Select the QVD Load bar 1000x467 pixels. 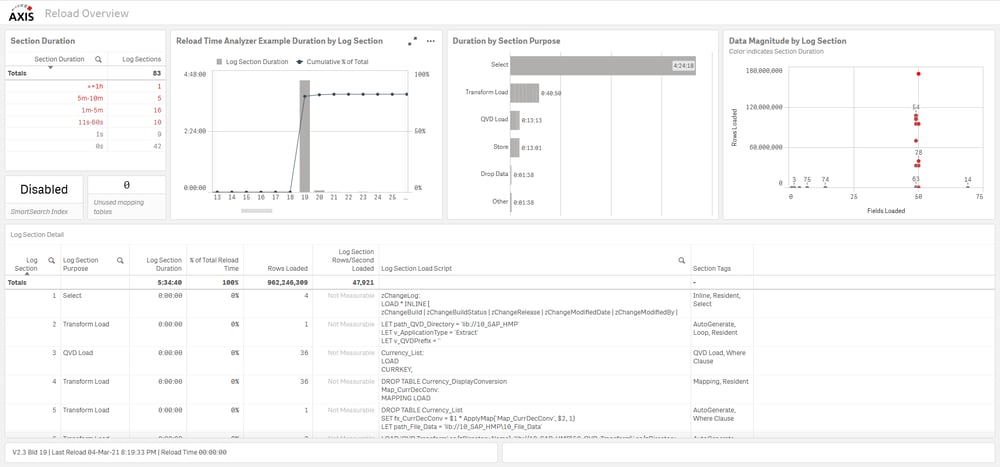coord(515,119)
